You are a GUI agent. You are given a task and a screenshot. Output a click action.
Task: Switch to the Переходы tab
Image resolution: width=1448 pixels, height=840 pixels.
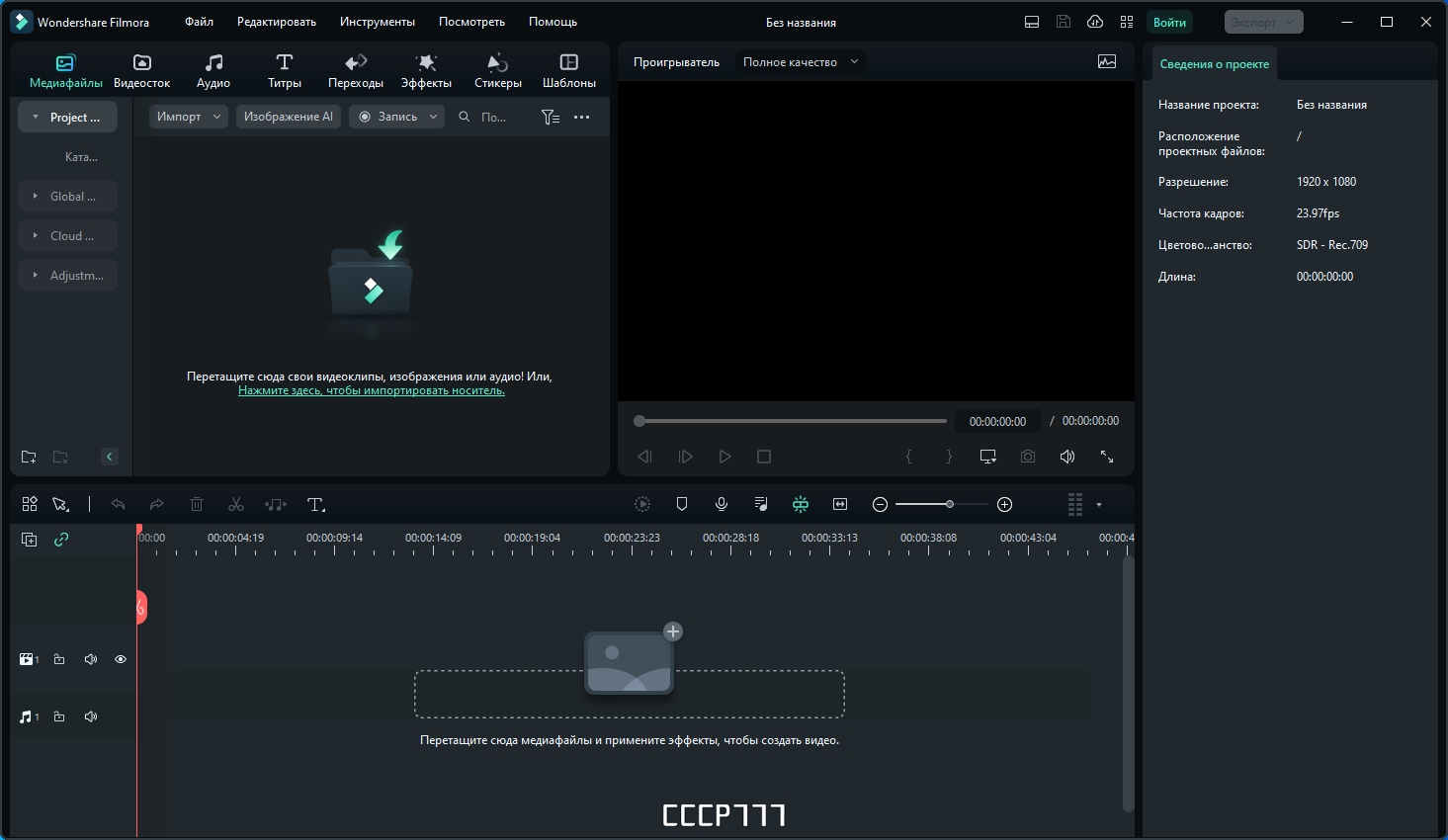click(x=356, y=70)
